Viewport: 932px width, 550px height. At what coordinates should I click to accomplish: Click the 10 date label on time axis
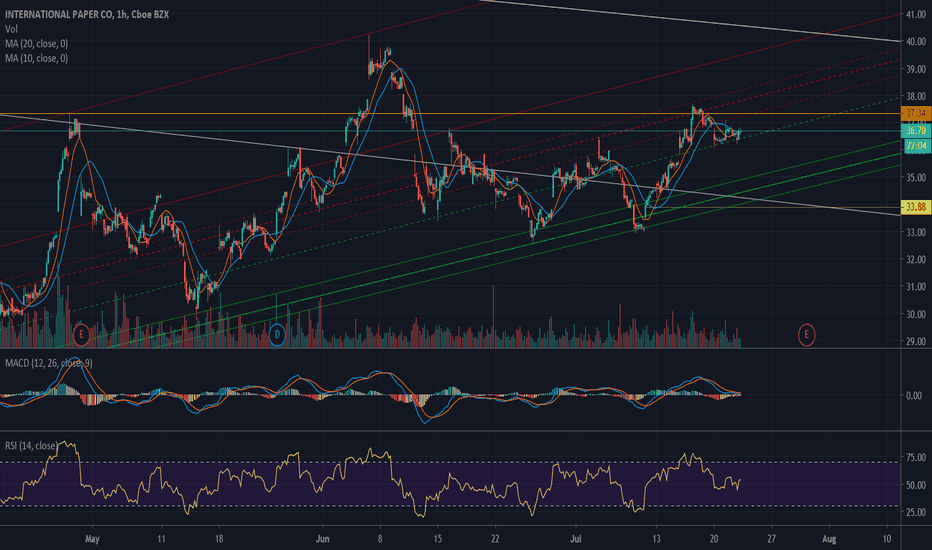(887, 539)
